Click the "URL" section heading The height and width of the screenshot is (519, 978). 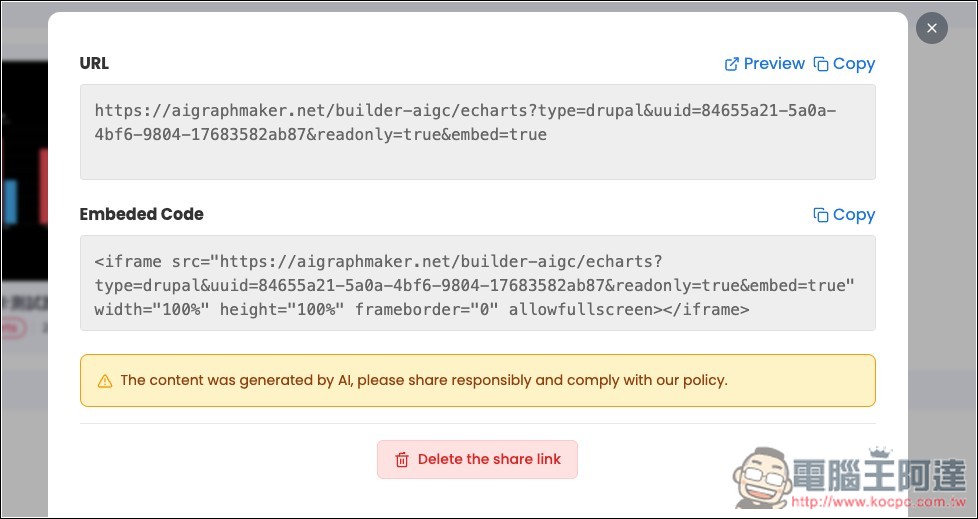pos(94,64)
